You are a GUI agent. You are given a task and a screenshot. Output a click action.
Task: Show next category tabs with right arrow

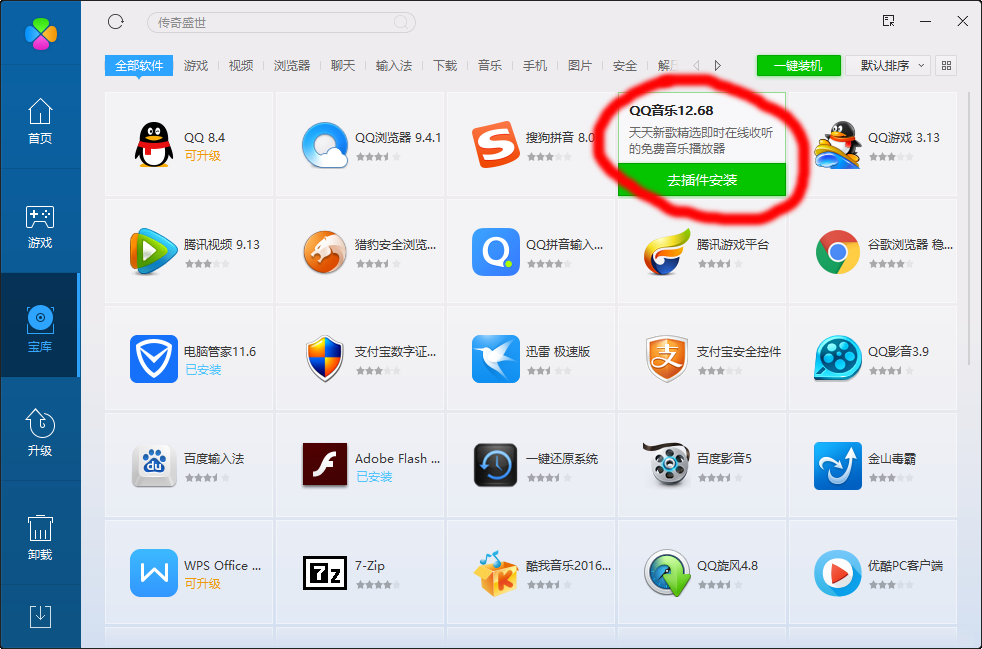[718, 65]
